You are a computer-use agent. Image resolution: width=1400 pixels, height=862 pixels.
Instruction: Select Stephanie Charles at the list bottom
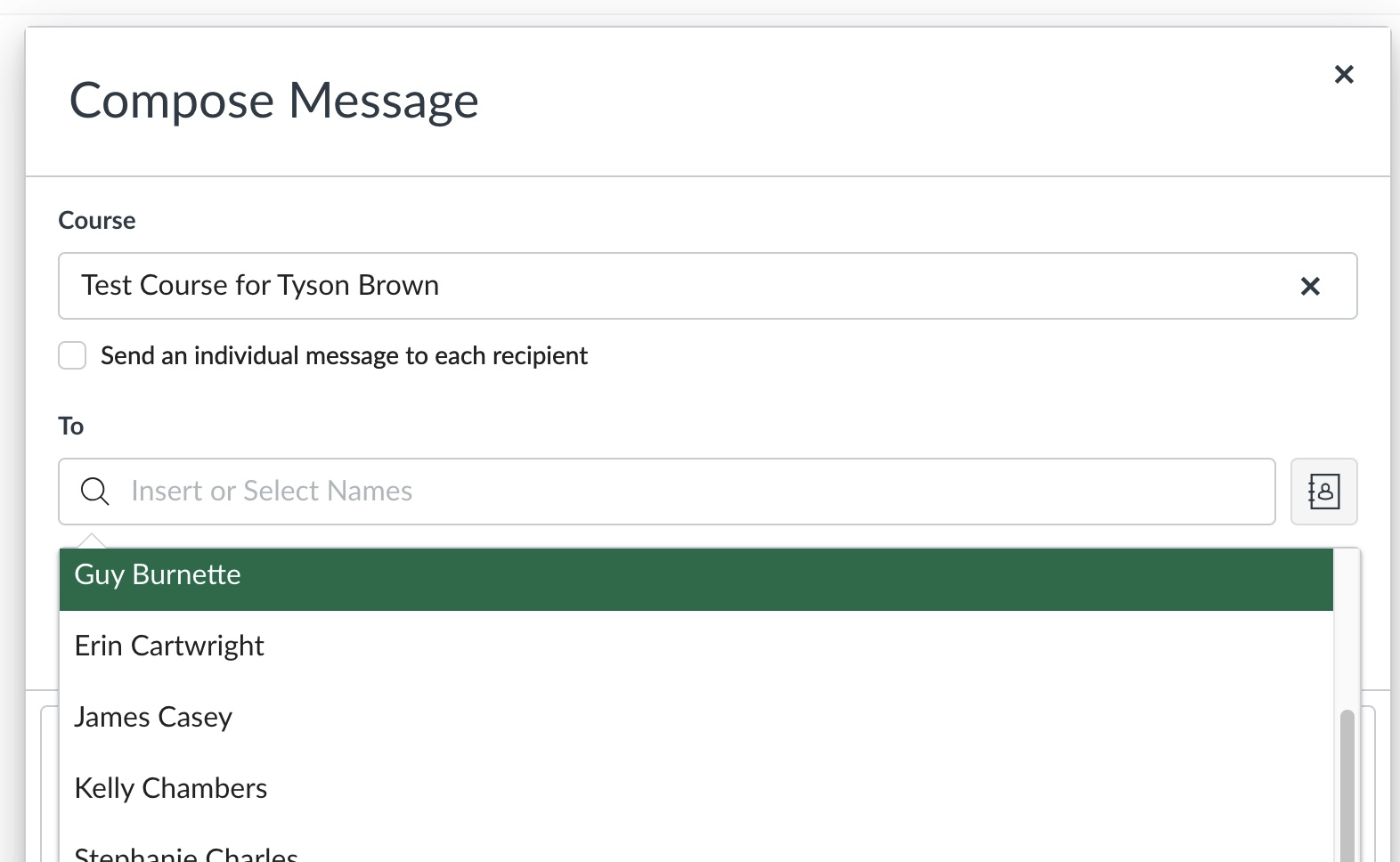coord(186,853)
